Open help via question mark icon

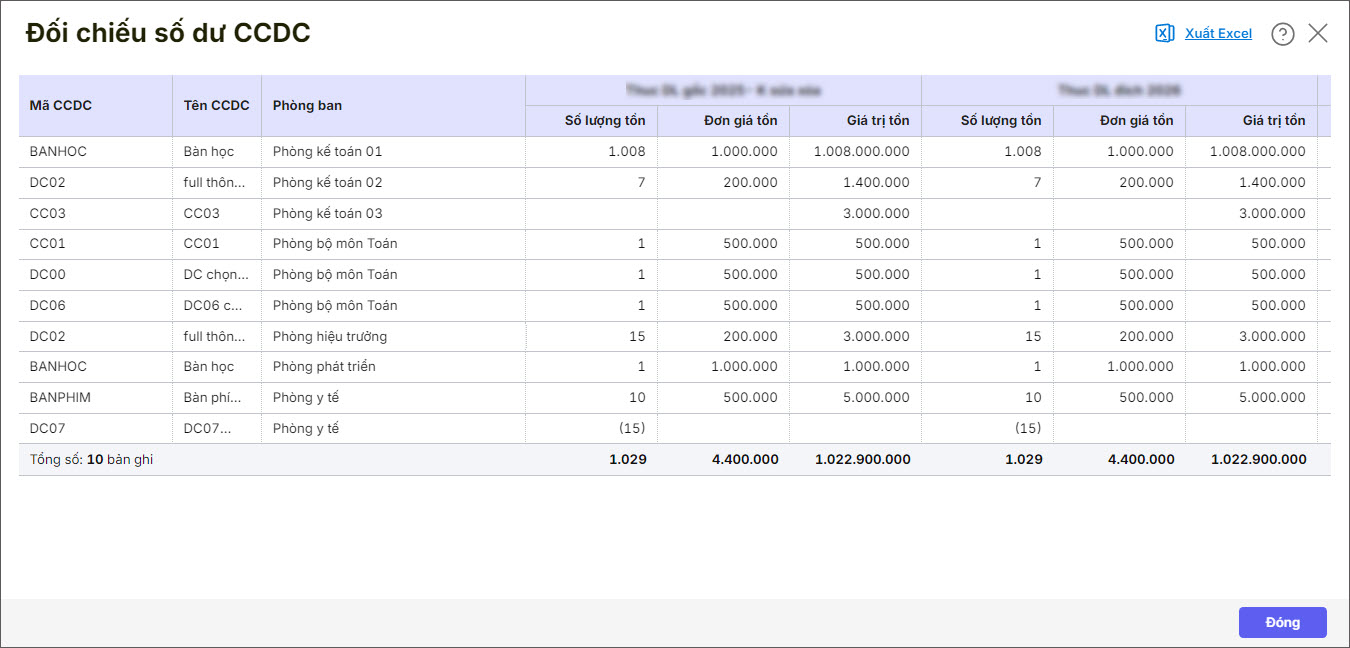1282,34
